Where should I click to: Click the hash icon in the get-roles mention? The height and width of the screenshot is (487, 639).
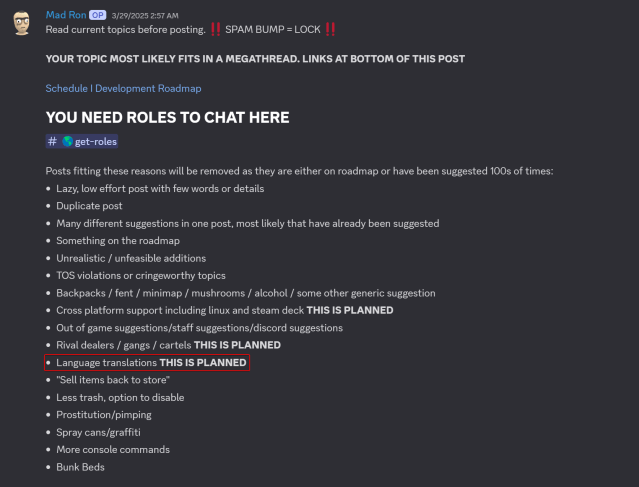[53, 142]
